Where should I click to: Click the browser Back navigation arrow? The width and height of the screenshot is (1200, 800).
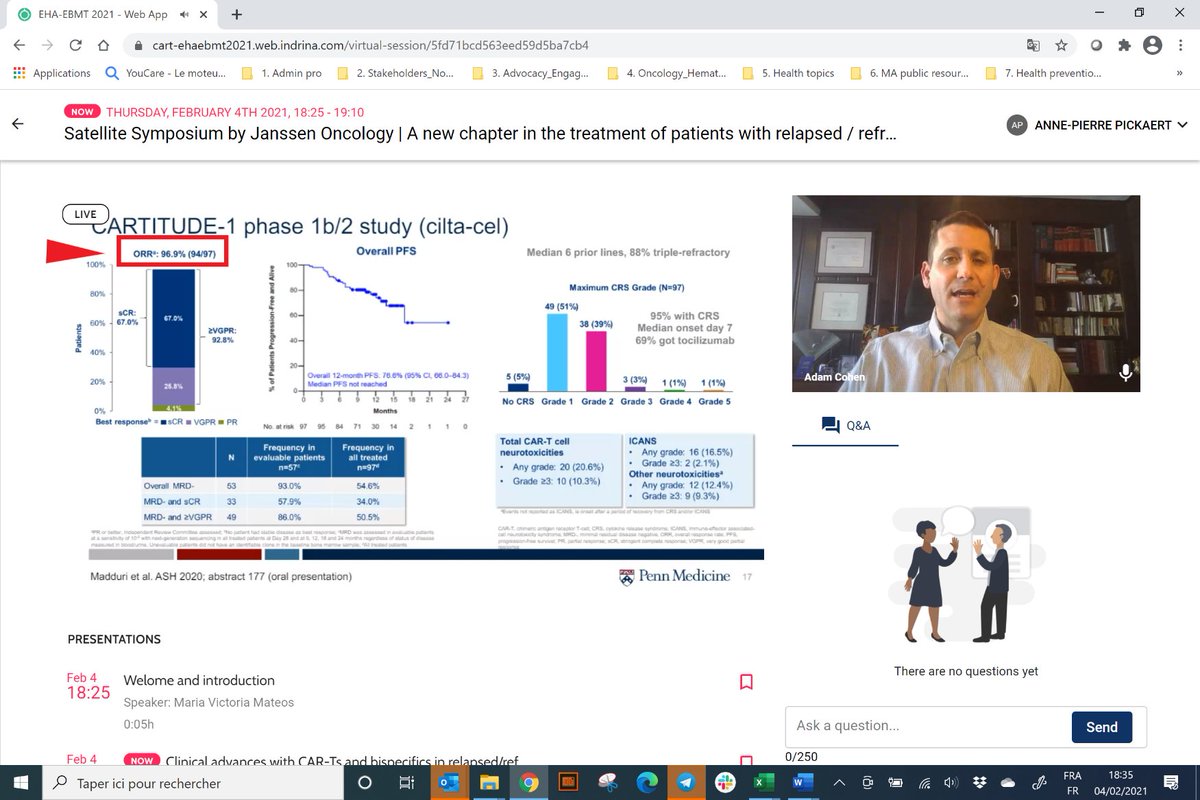click(21, 46)
